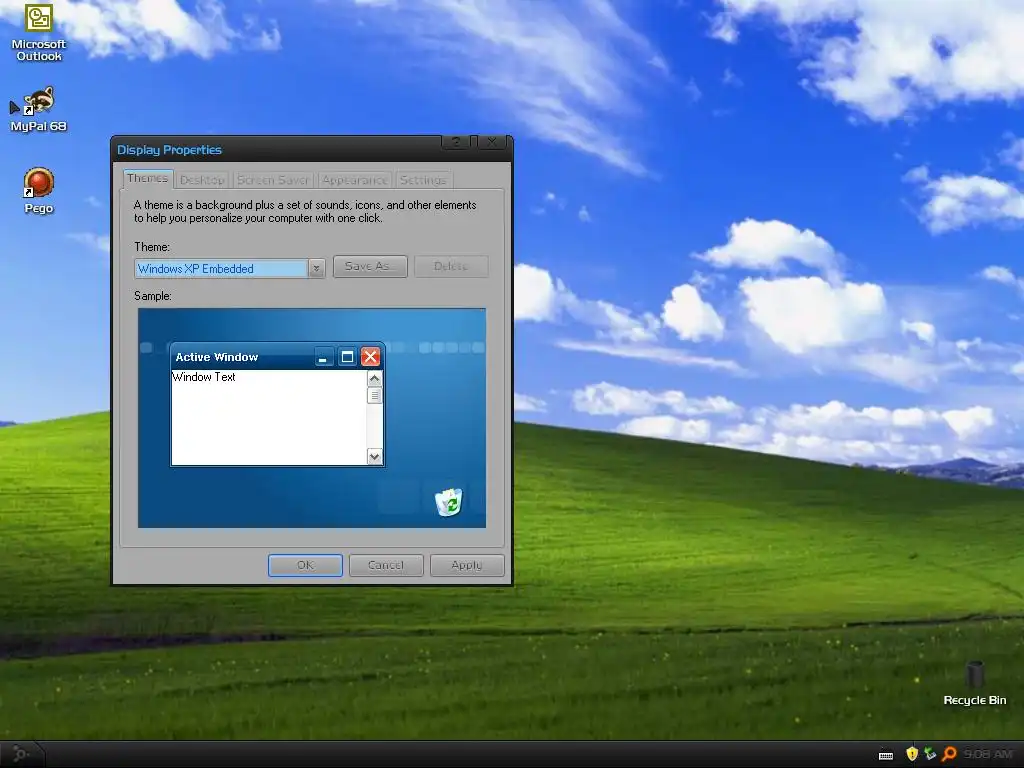Select the Pego desktop shortcut

click(x=39, y=190)
